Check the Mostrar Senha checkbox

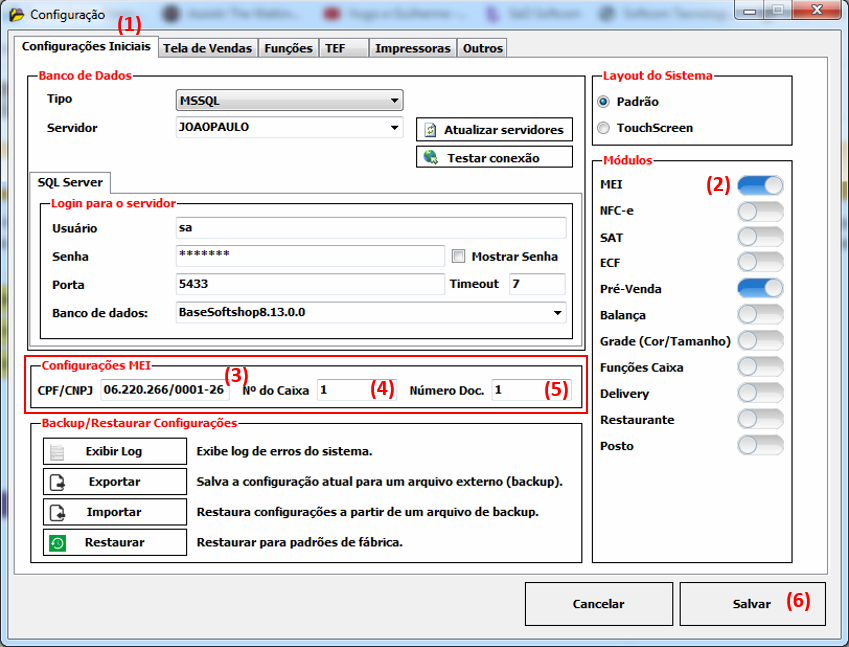459,256
